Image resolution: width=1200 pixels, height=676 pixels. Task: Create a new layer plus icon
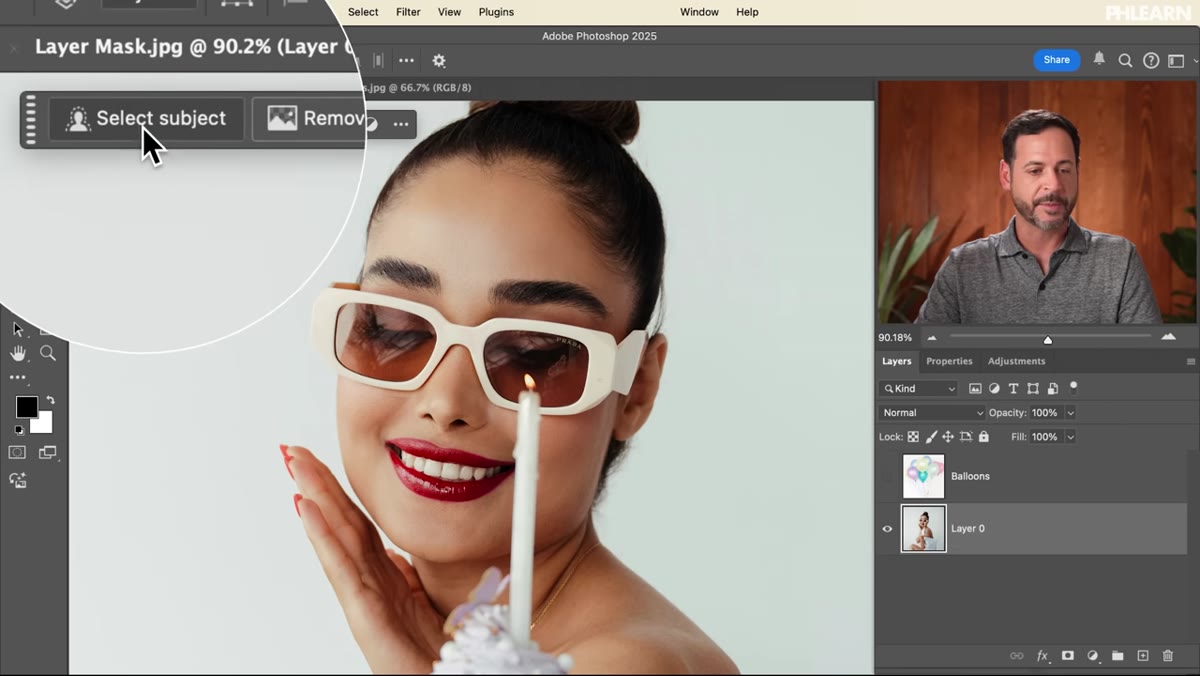point(1143,656)
